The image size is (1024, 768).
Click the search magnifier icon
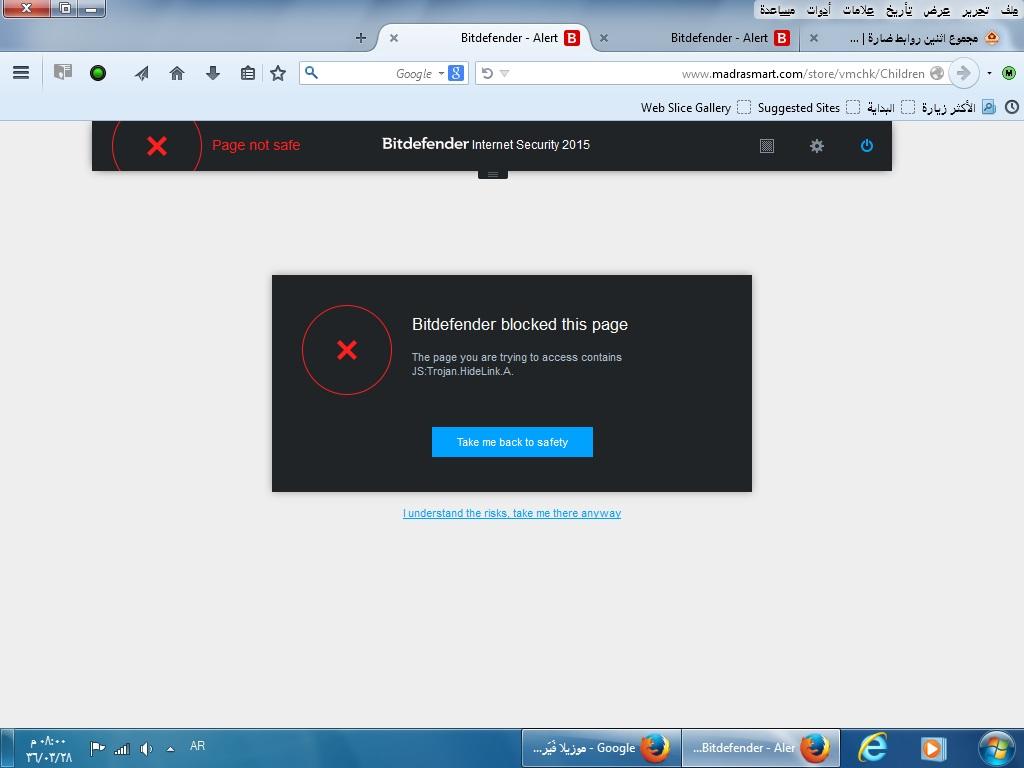312,72
